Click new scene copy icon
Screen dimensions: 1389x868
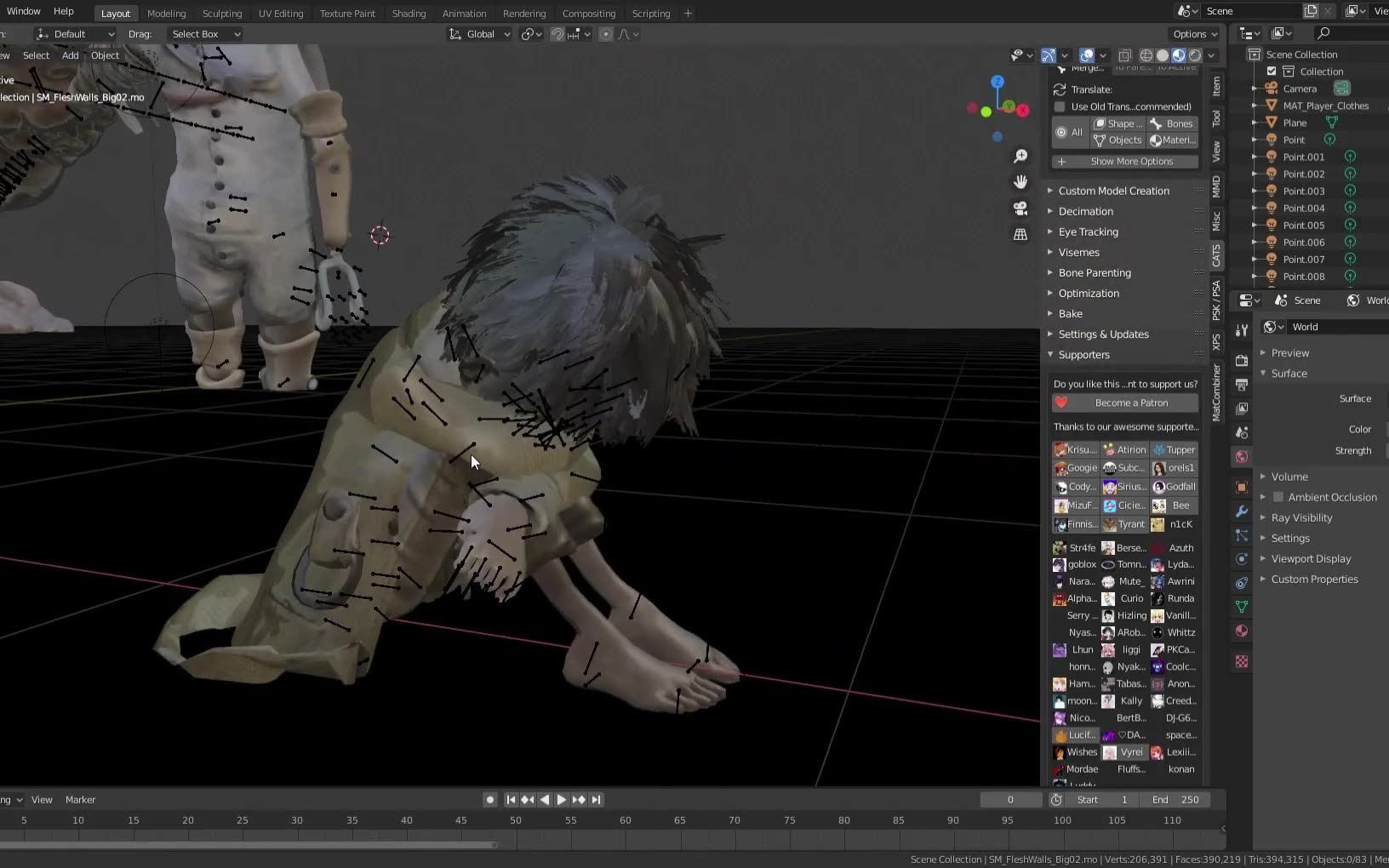point(1311,11)
